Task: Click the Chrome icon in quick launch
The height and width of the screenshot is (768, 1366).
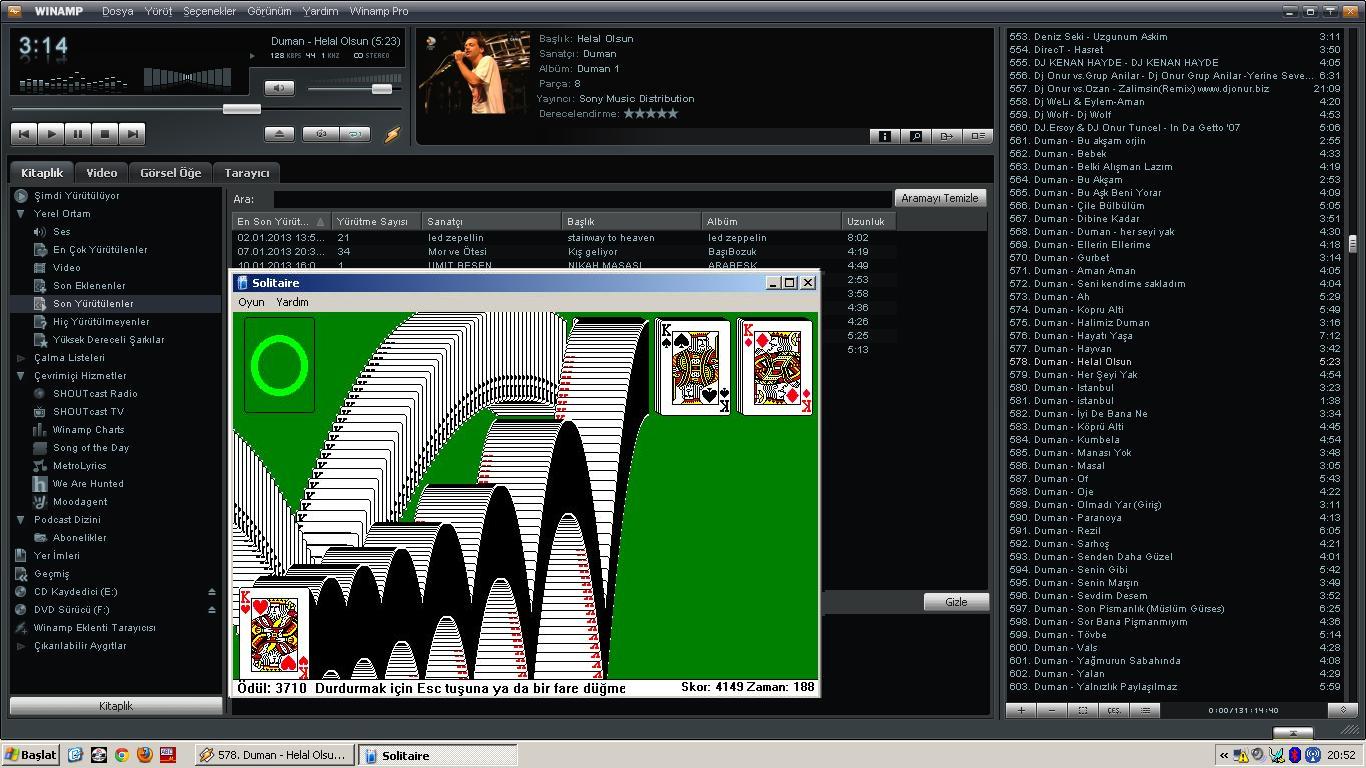Action: tap(121, 755)
